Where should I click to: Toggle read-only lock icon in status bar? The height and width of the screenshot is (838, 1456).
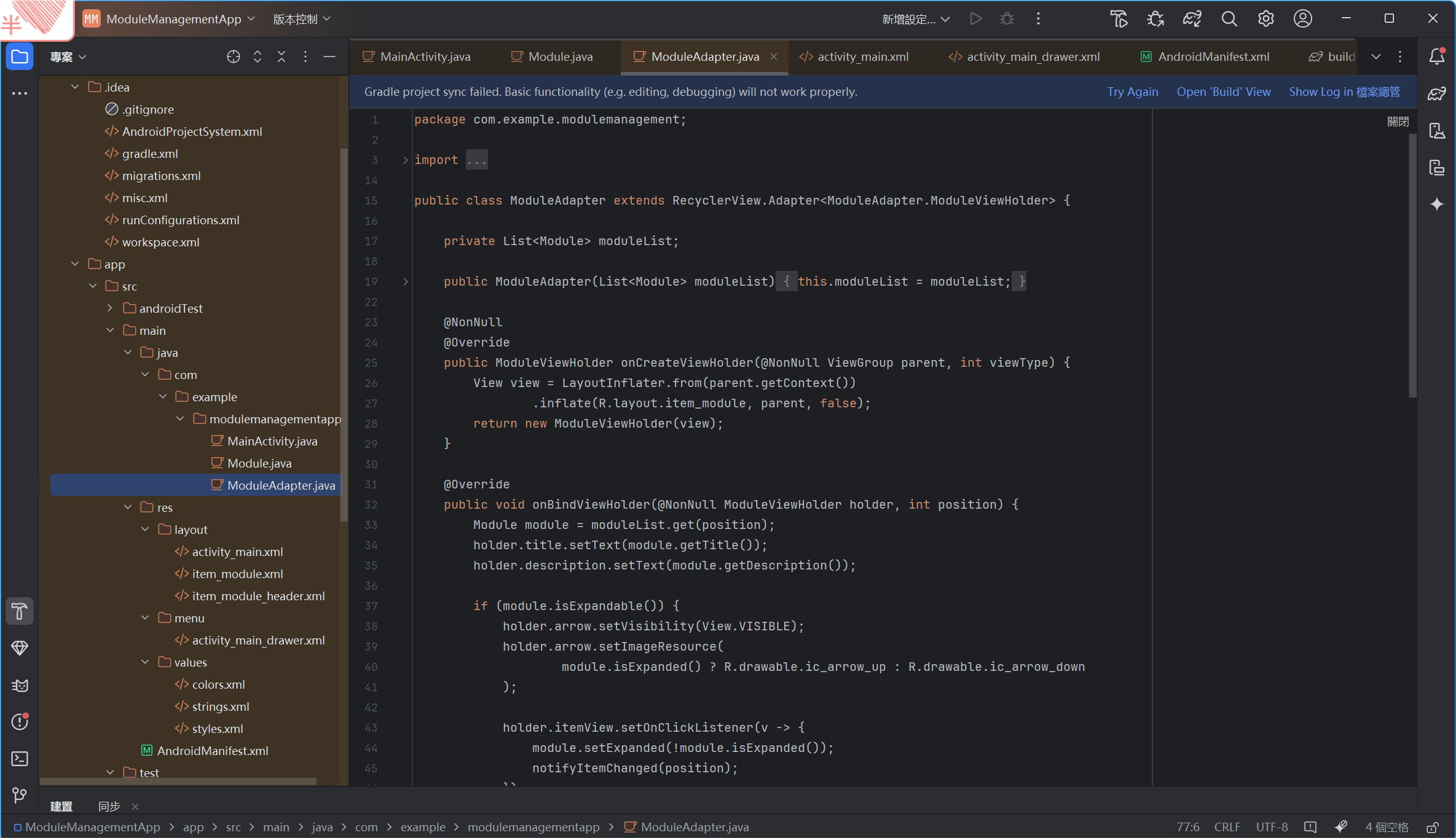(x=1432, y=827)
